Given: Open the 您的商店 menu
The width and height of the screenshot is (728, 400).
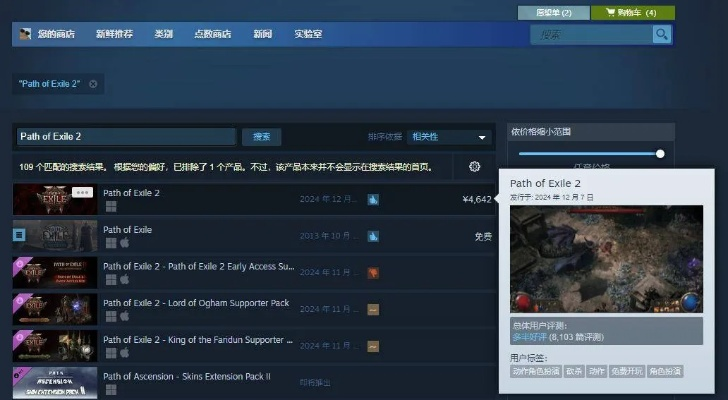Looking at the screenshot, I should point(56,34).
